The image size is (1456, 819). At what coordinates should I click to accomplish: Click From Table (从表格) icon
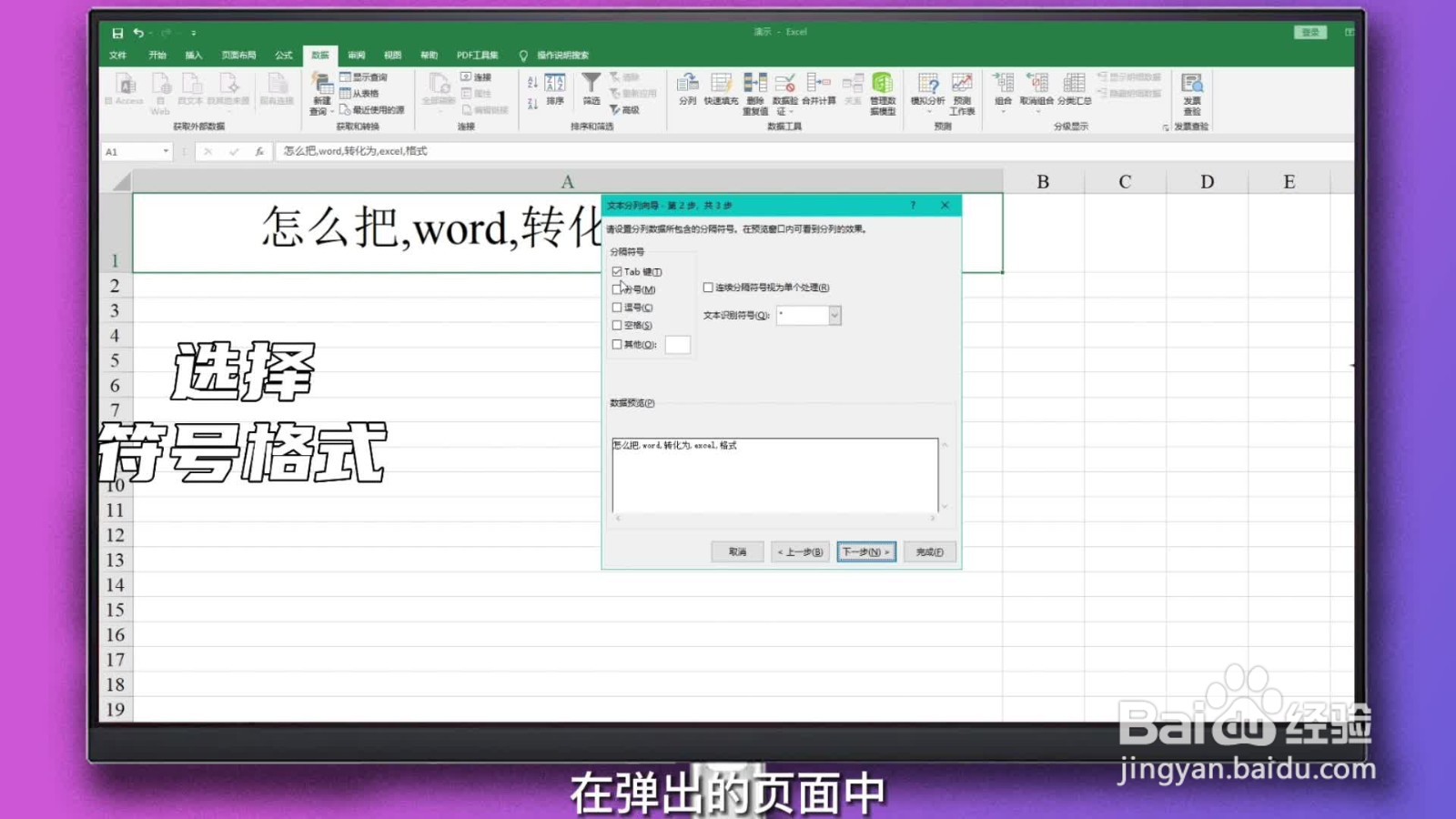coord(345,94)
